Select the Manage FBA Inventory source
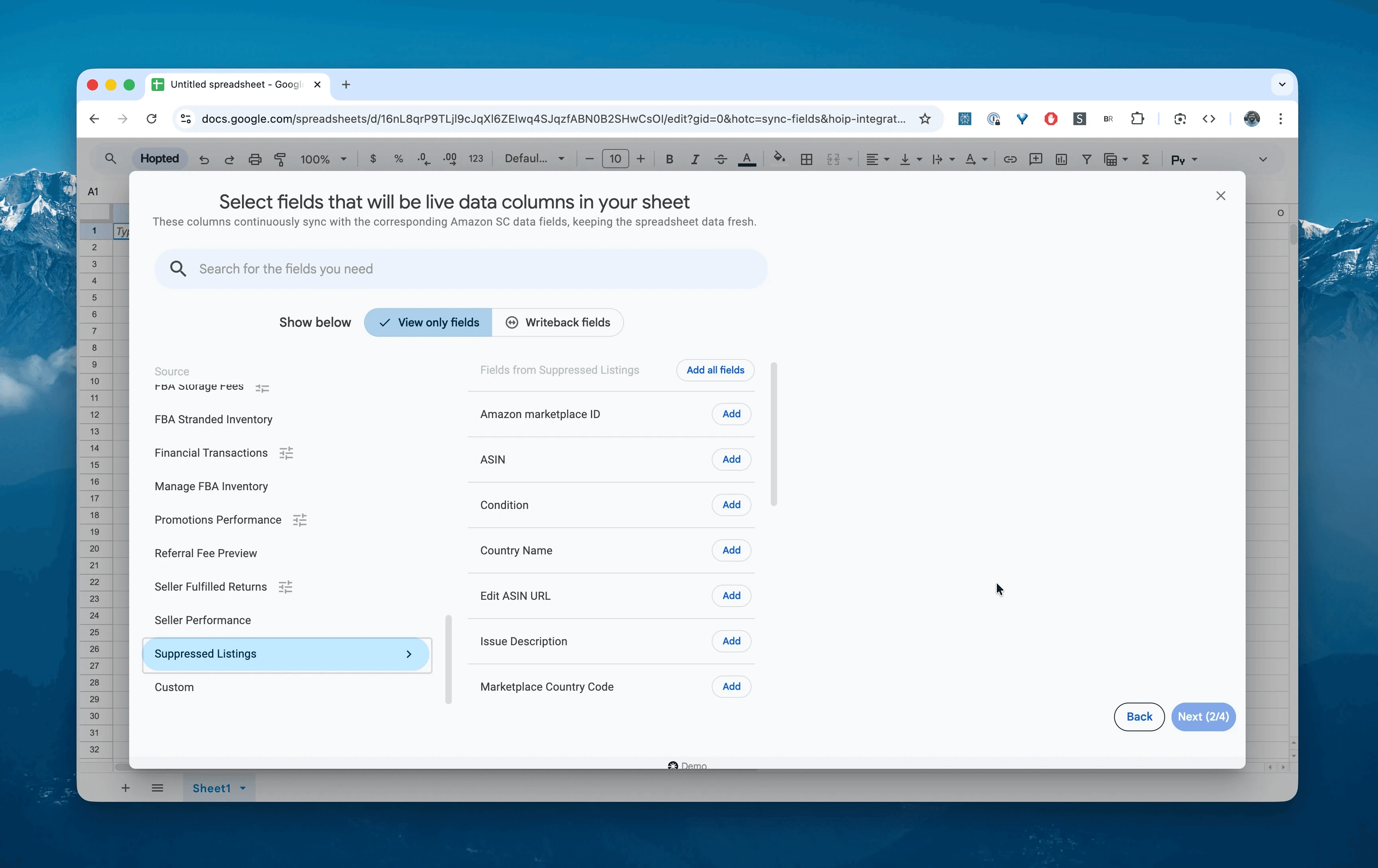Image resolution: width=1378 pixels, height=868 pixels. 211,486
